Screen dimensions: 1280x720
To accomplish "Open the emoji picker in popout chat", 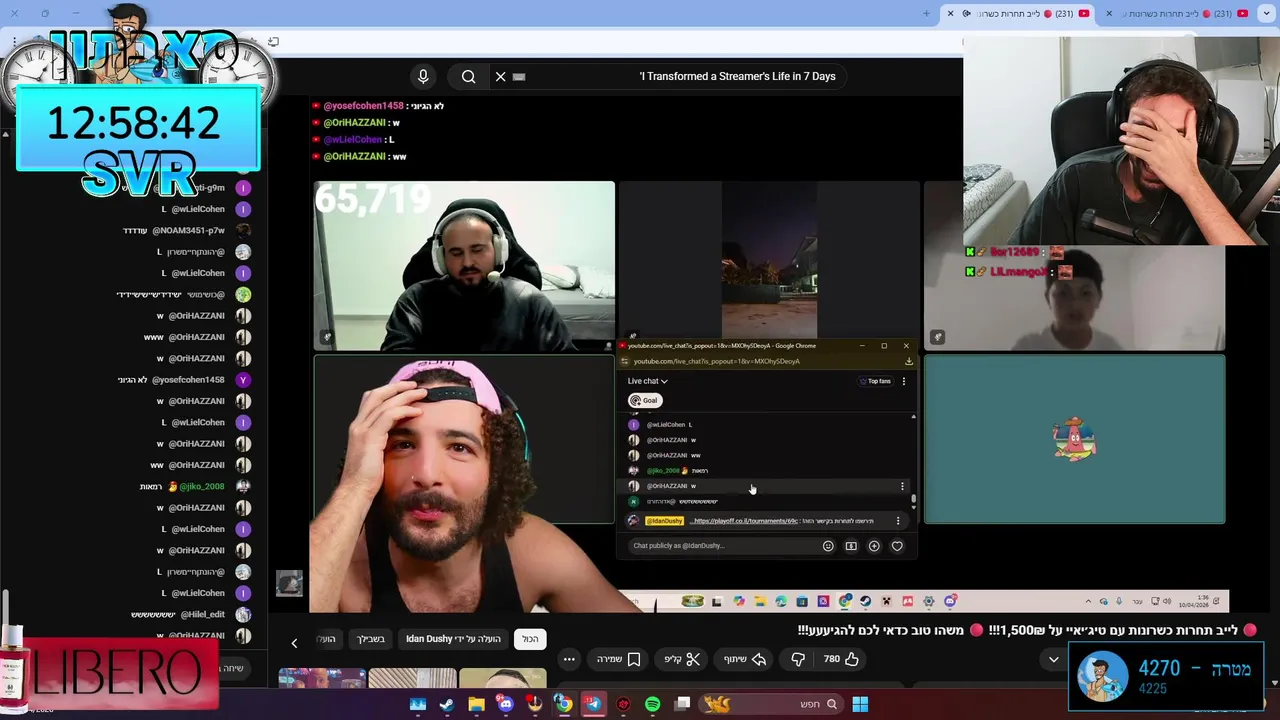I will [x=828, y=546].
